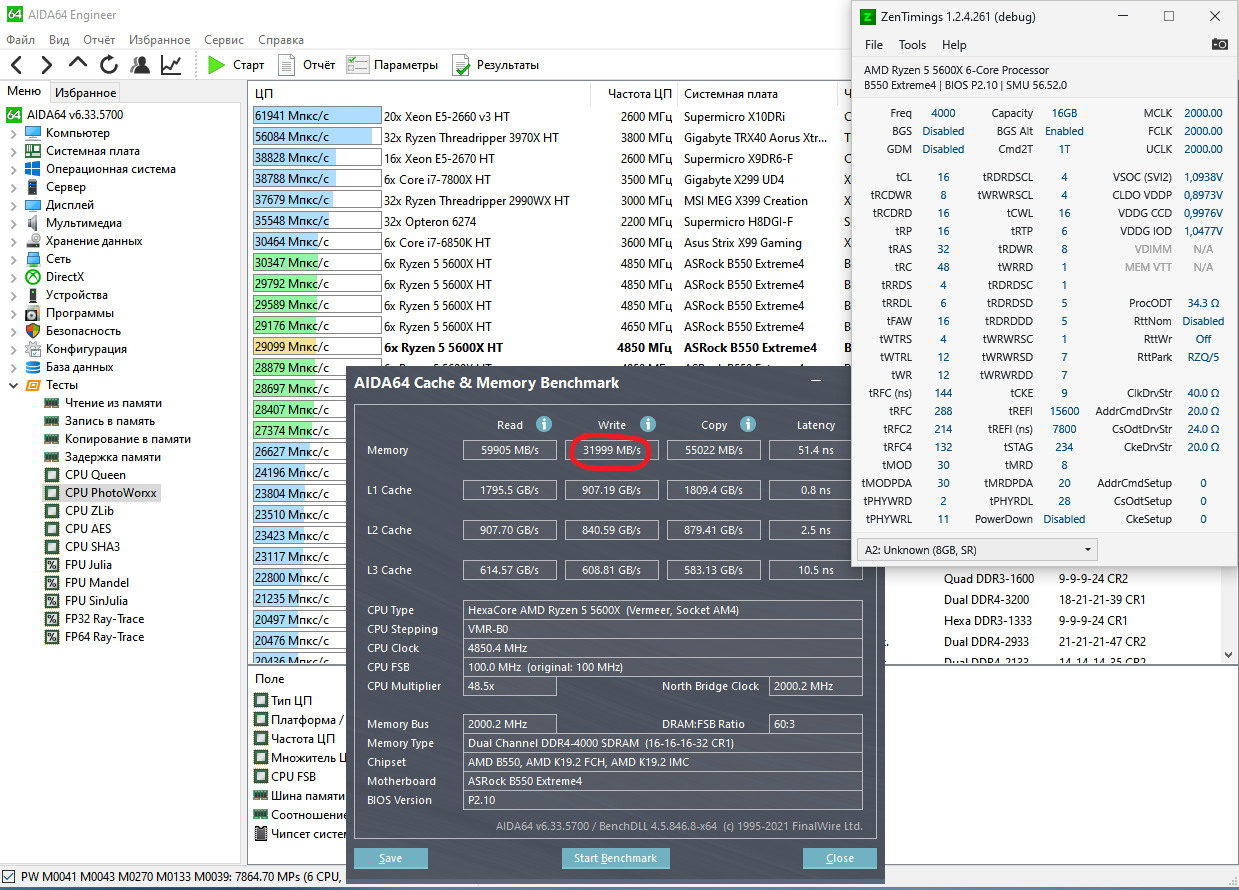Open the Сервис menu
Screen dimensions: 1239x890
[x=223, y=40]
